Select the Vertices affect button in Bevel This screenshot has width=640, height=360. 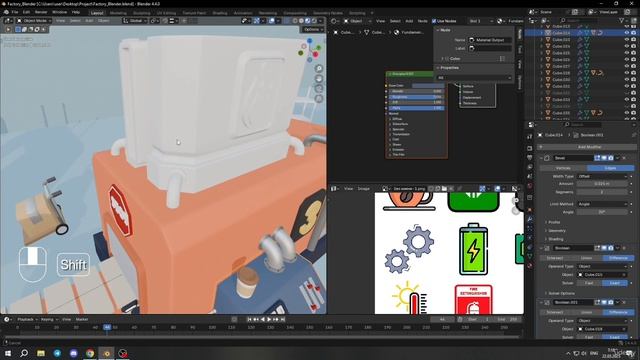click(563, 168)
